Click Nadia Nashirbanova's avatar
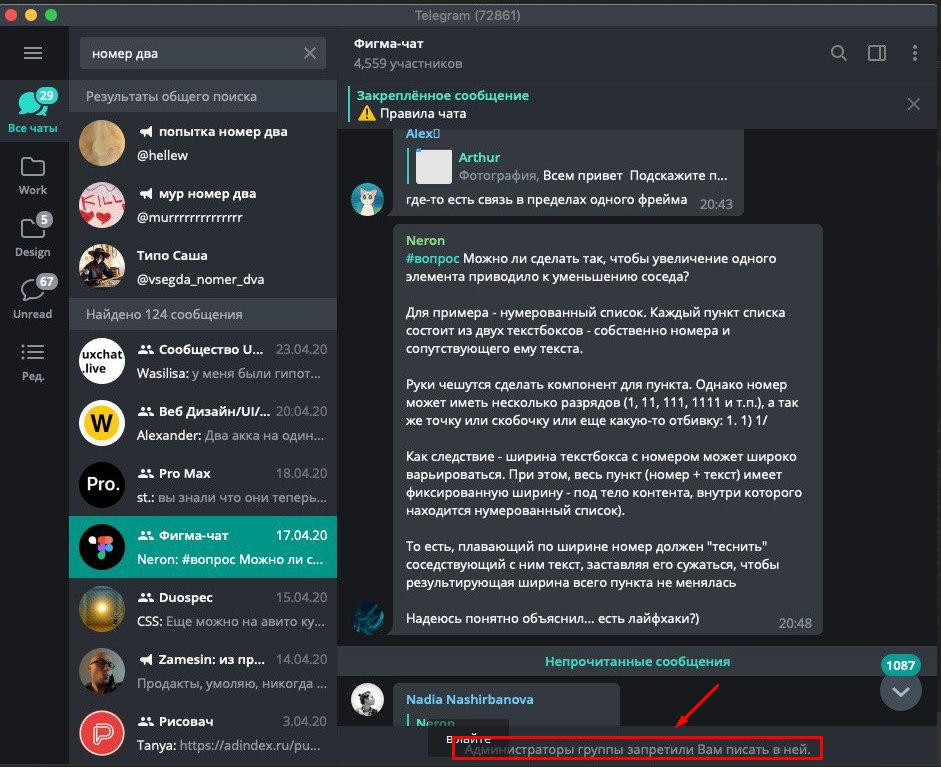Viewport: 941px width, 767px height. (x=367, y=699)
